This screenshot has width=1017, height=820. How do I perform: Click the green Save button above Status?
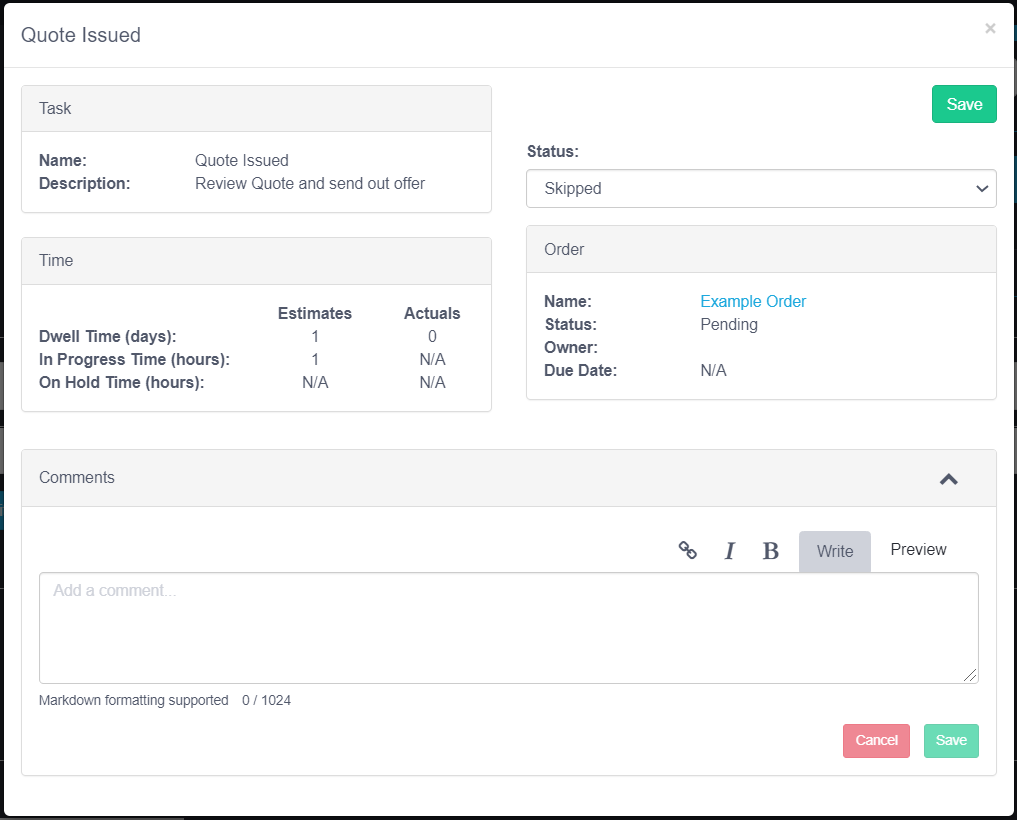[x=964, y=104]
